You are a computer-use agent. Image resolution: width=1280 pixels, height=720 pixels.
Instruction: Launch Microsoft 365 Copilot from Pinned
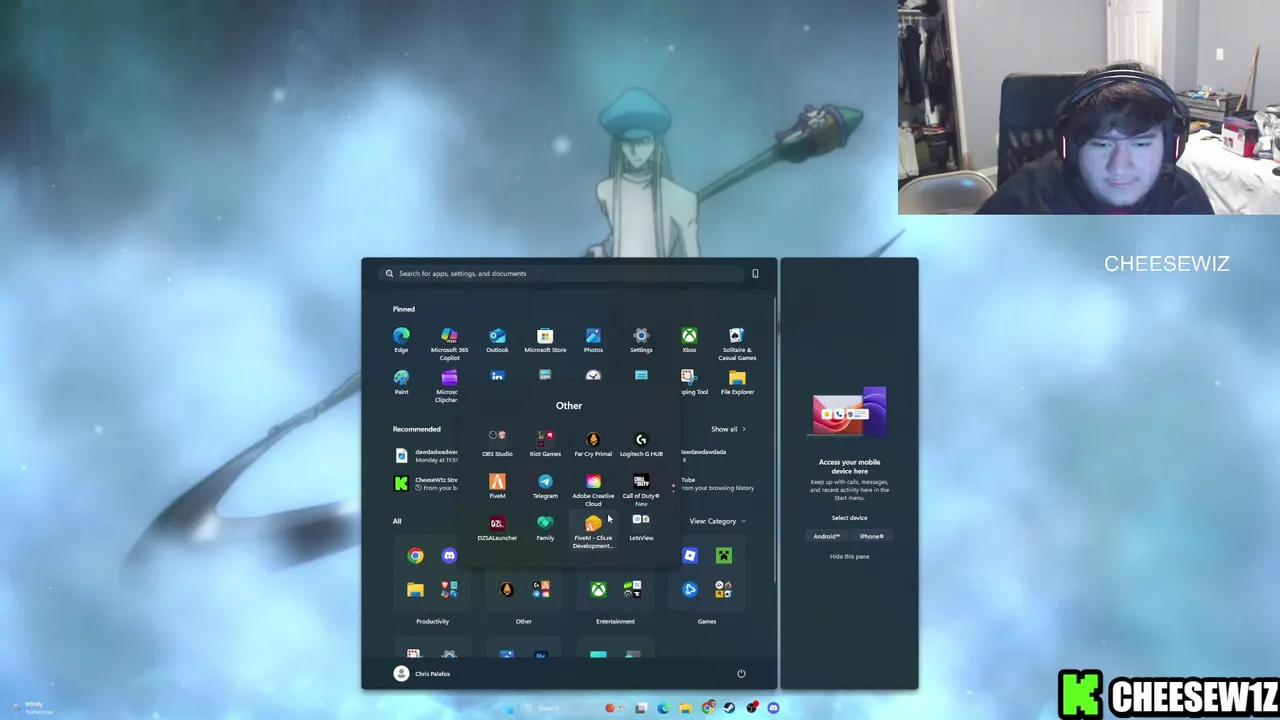[449, 344]
